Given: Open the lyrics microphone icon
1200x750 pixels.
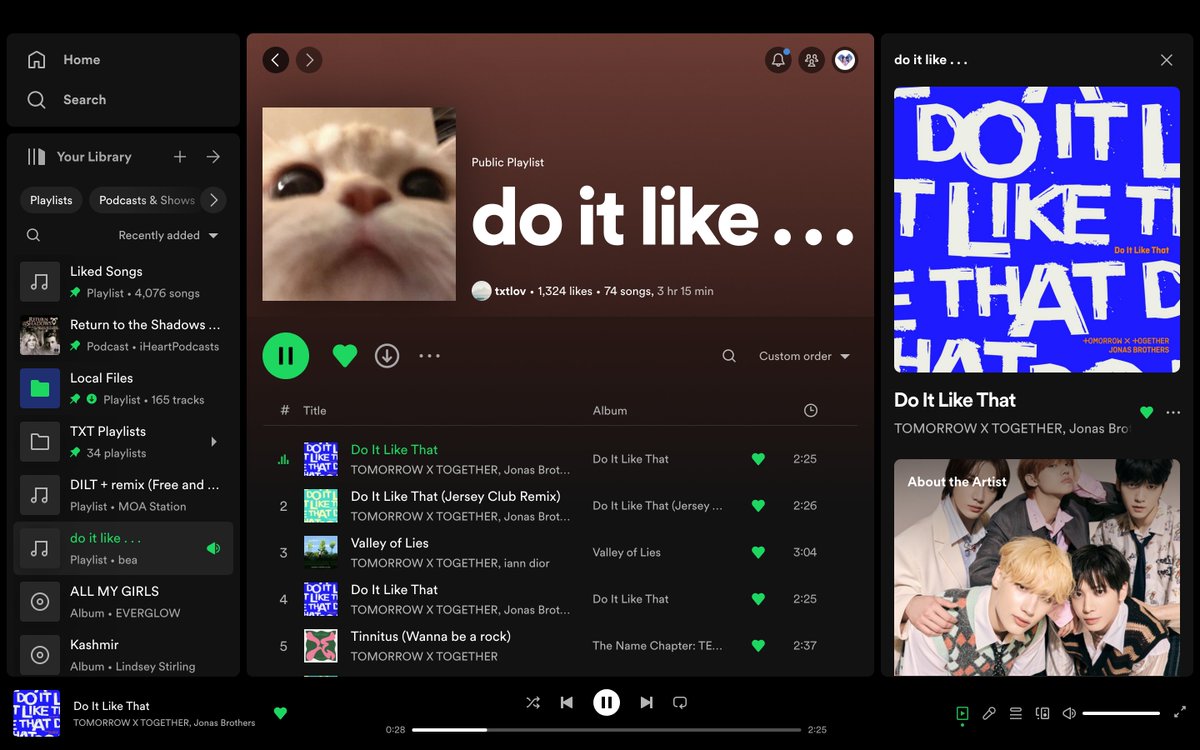Looking at the screenshot, I should [989, 713].
